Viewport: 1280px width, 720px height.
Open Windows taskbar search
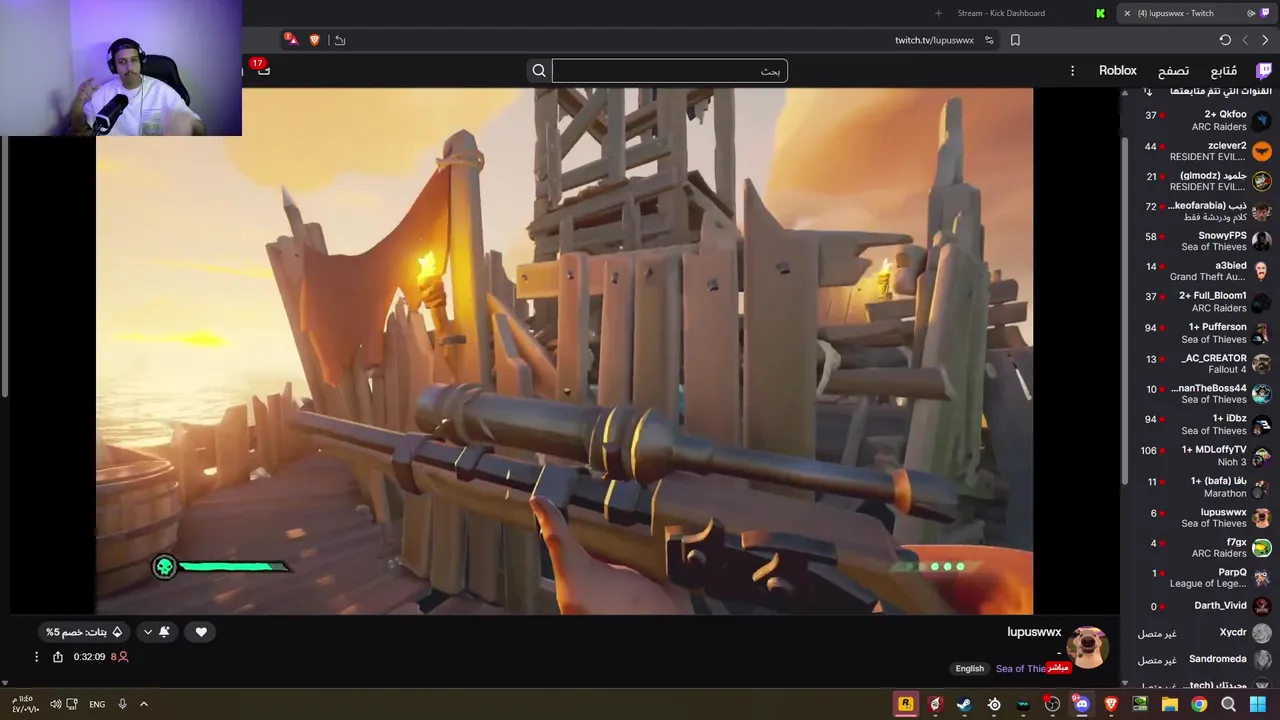(x=1228, y=704)
